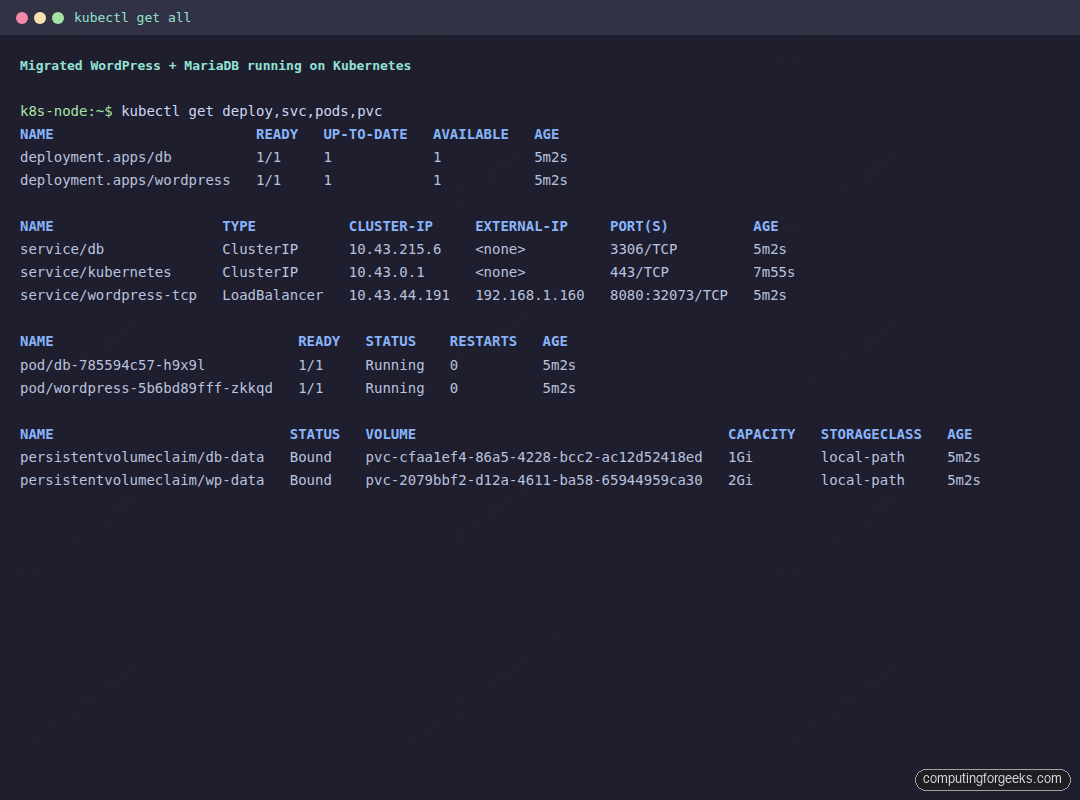
Task: Click the 1Gi capacity value
Action: click(x=740, y=457)
